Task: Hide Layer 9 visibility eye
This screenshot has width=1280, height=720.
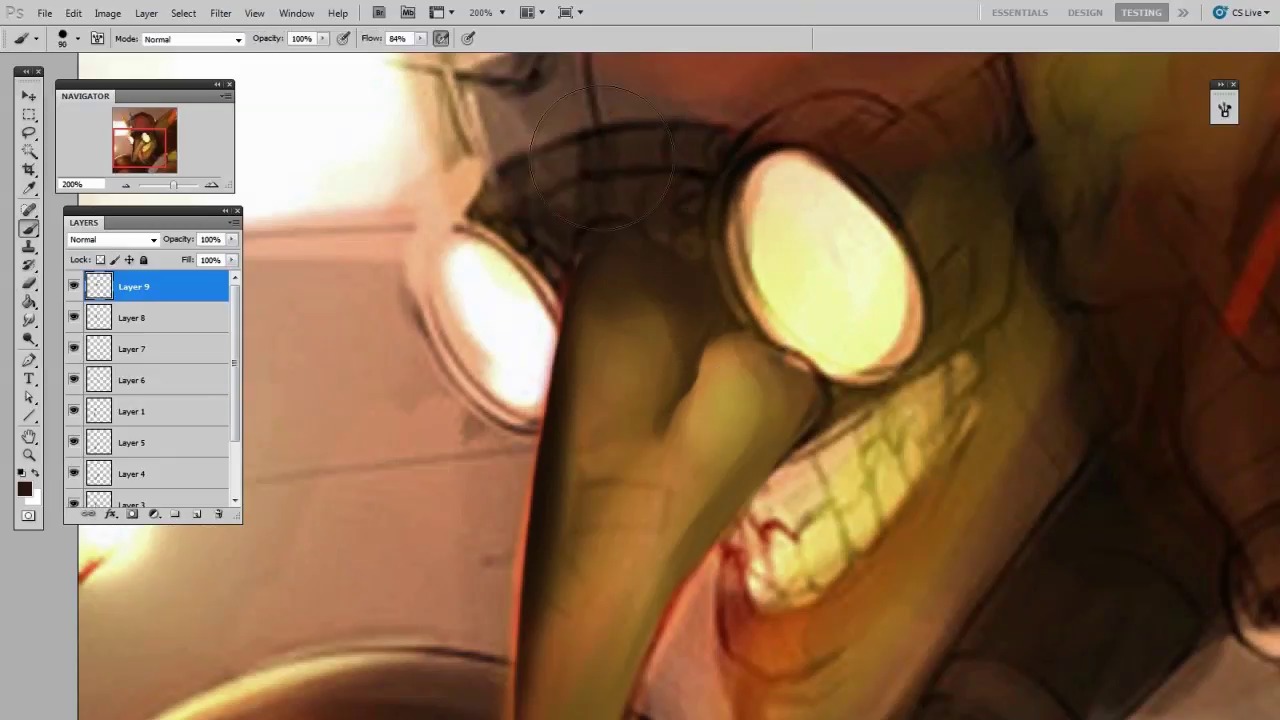Action: (74, 286)
